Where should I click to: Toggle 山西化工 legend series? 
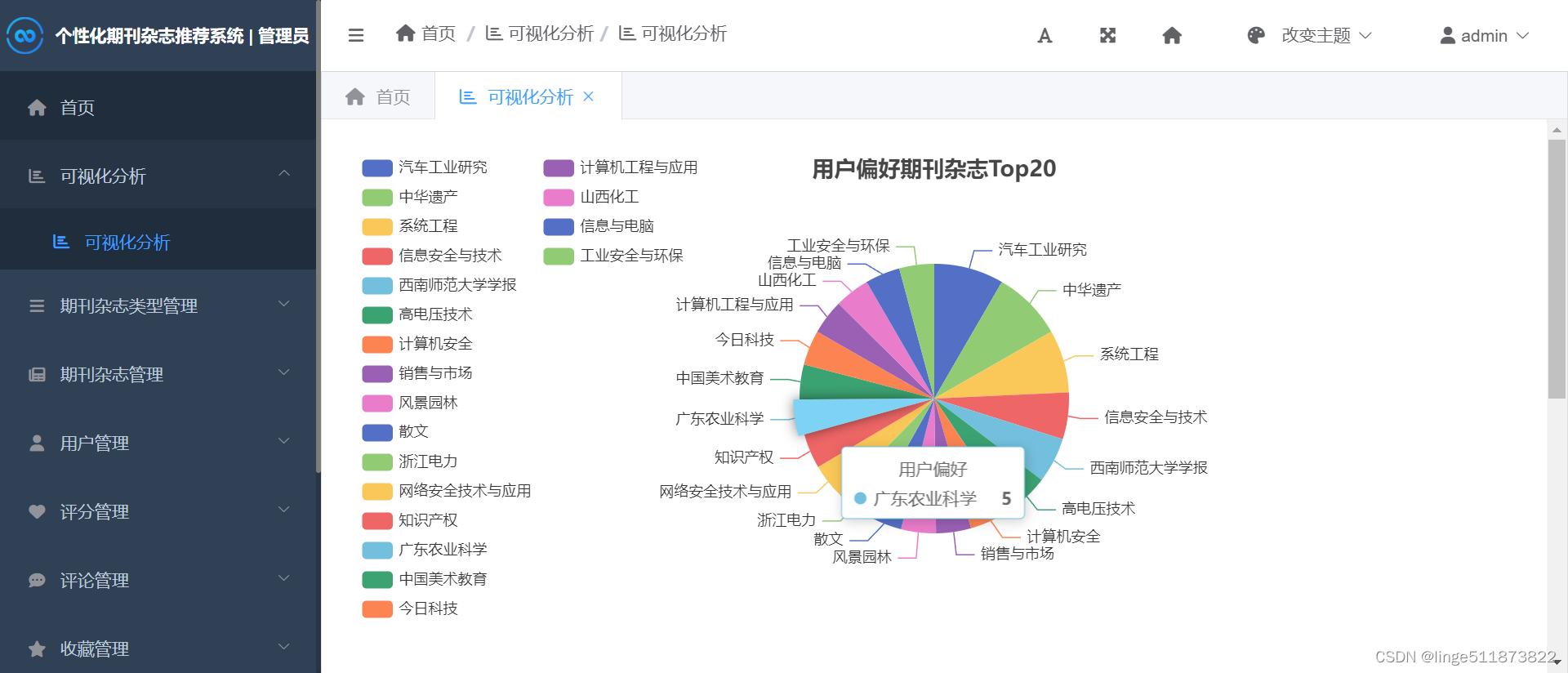click(x=591, y=197)
